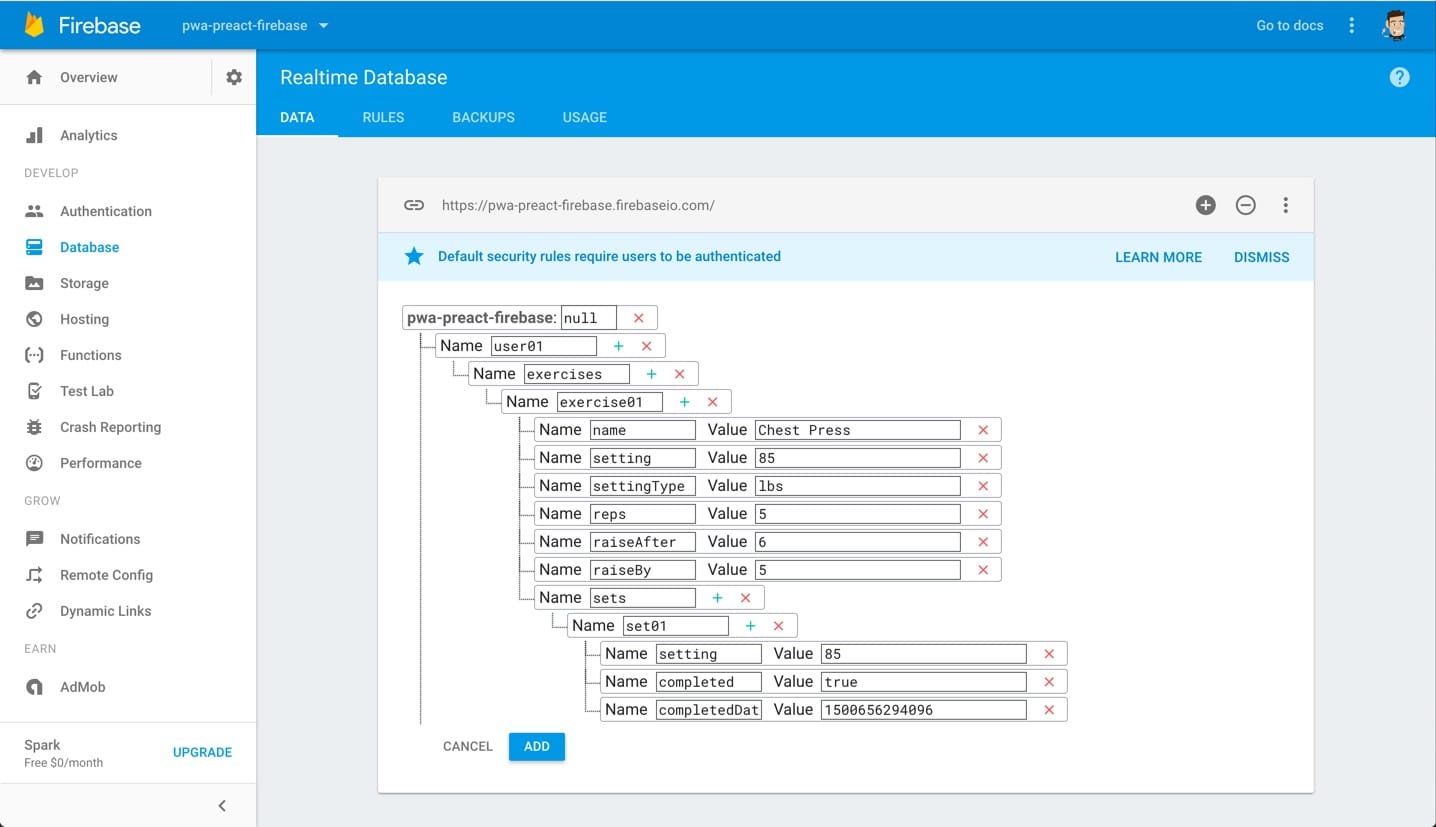Add a child to the exercise01 node
Viewport: 1436px width, 827px height.
coord(684,402)
